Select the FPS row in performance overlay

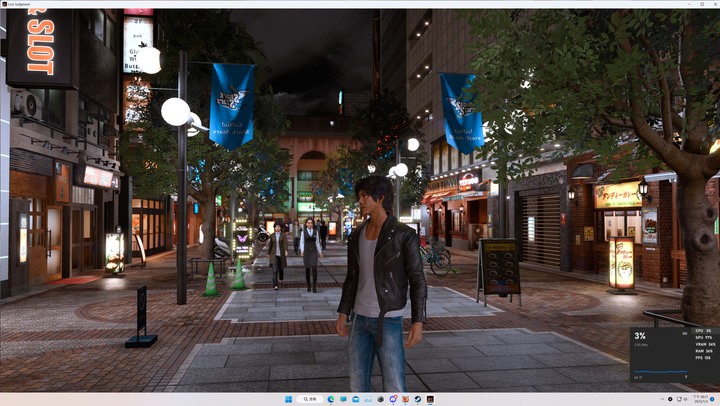pyautogui.click(x=705, y=358)
